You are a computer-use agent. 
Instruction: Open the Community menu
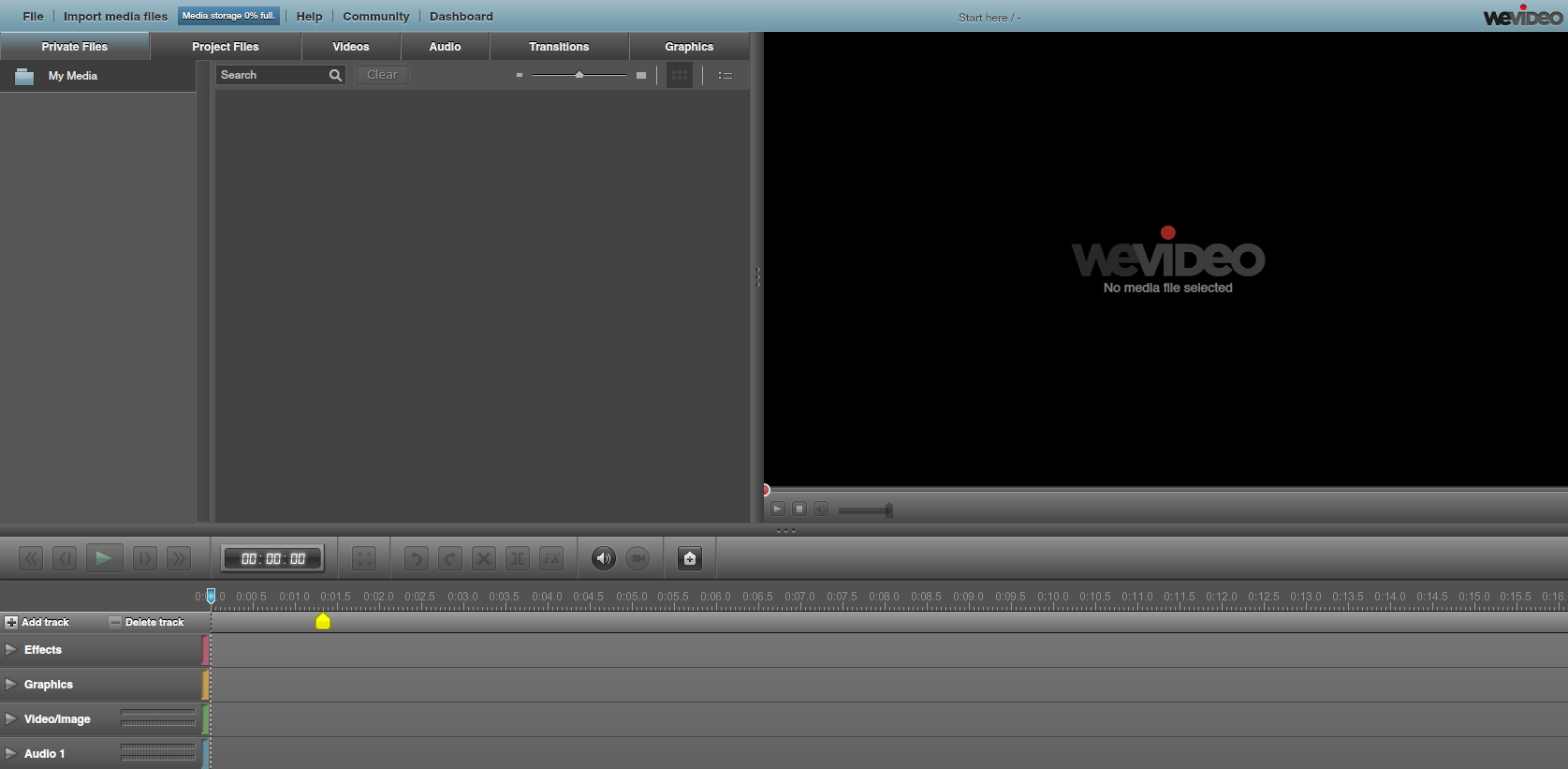pos(376,16)
